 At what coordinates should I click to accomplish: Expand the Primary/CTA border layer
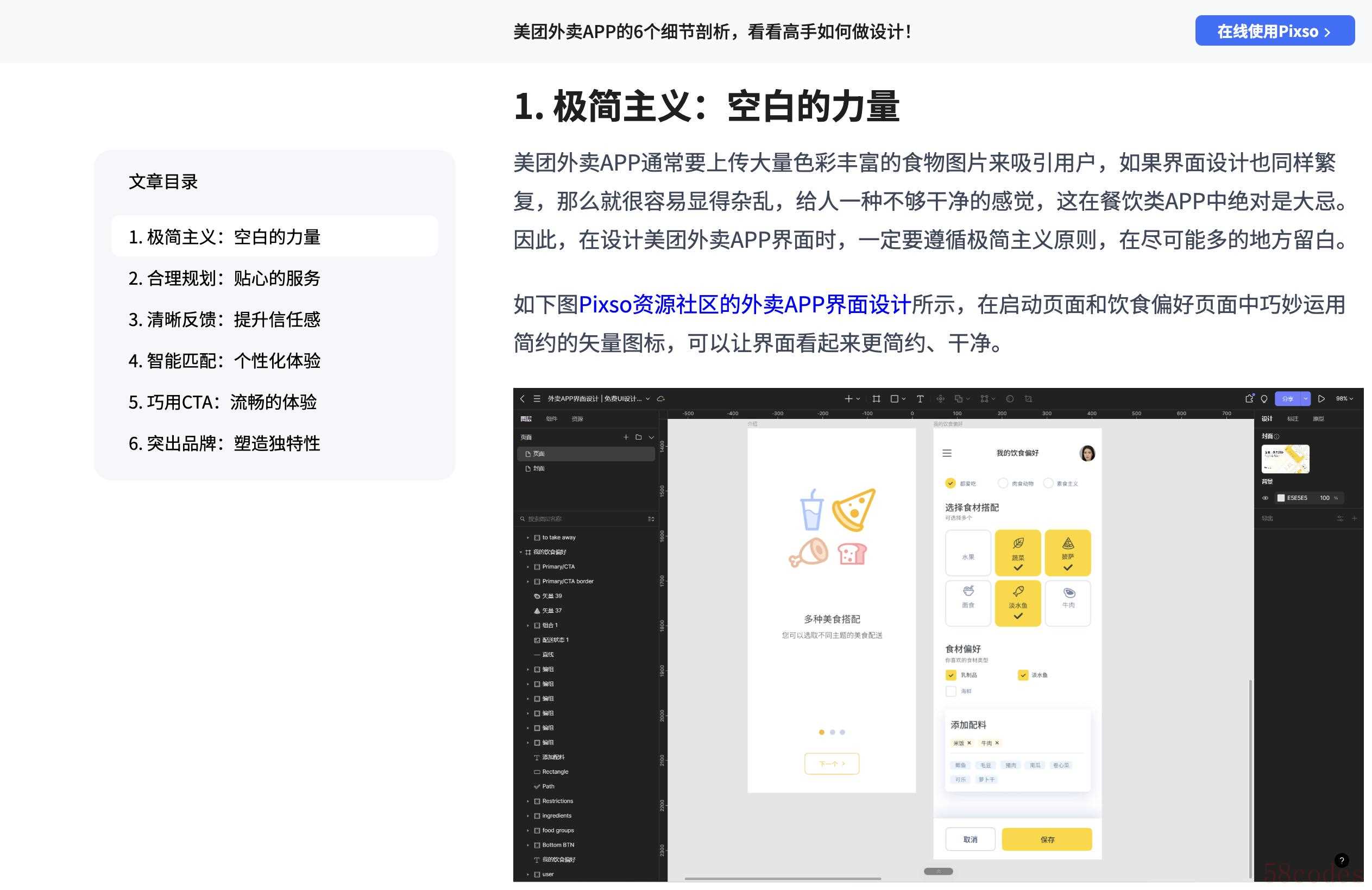527,581
